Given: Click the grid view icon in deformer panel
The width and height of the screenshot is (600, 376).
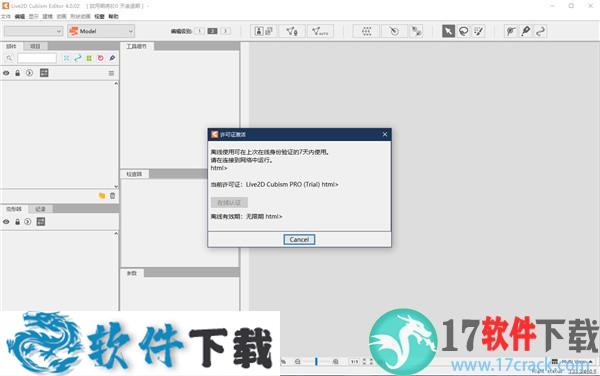Looking at the screenshot, I should click(x=41, y=221).
